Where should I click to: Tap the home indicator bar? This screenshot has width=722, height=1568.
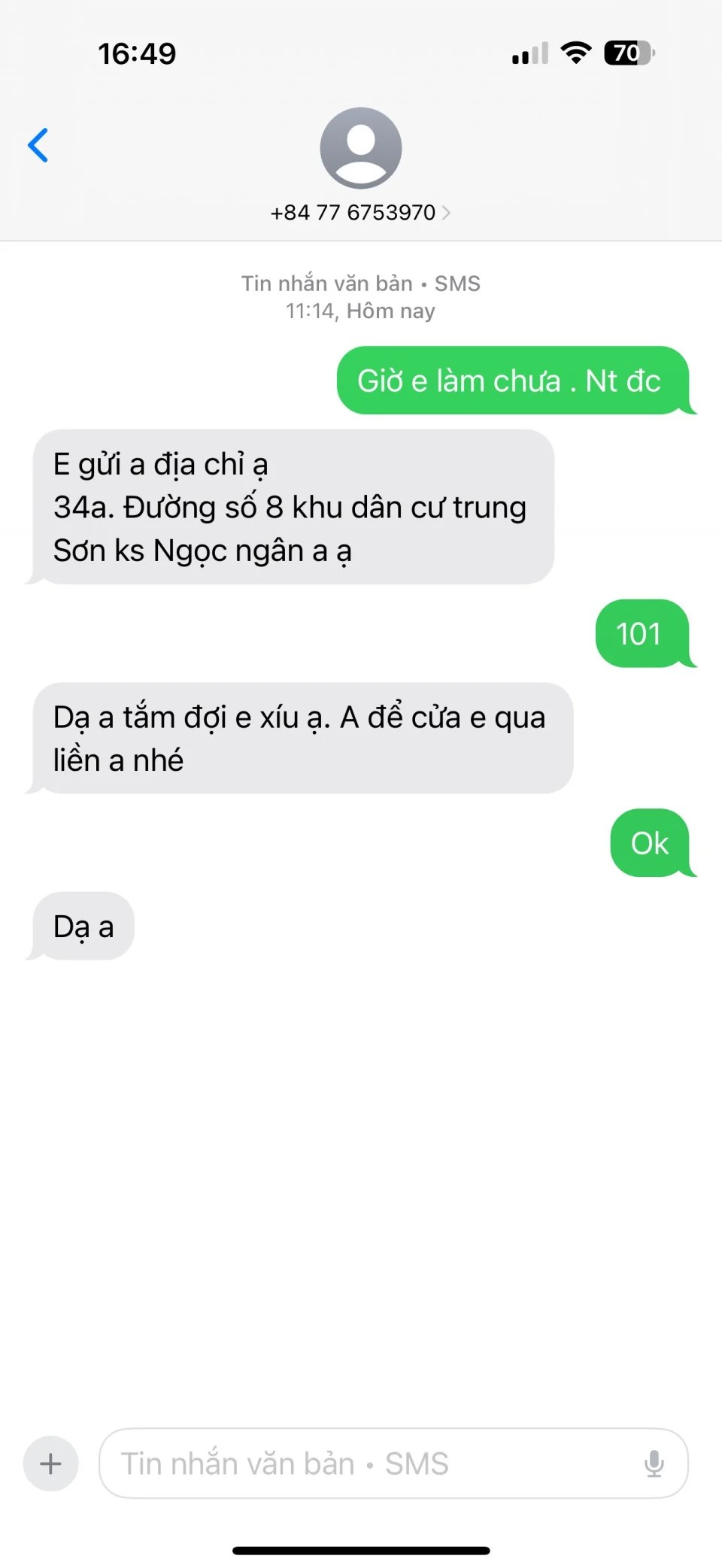point(361,1551)
